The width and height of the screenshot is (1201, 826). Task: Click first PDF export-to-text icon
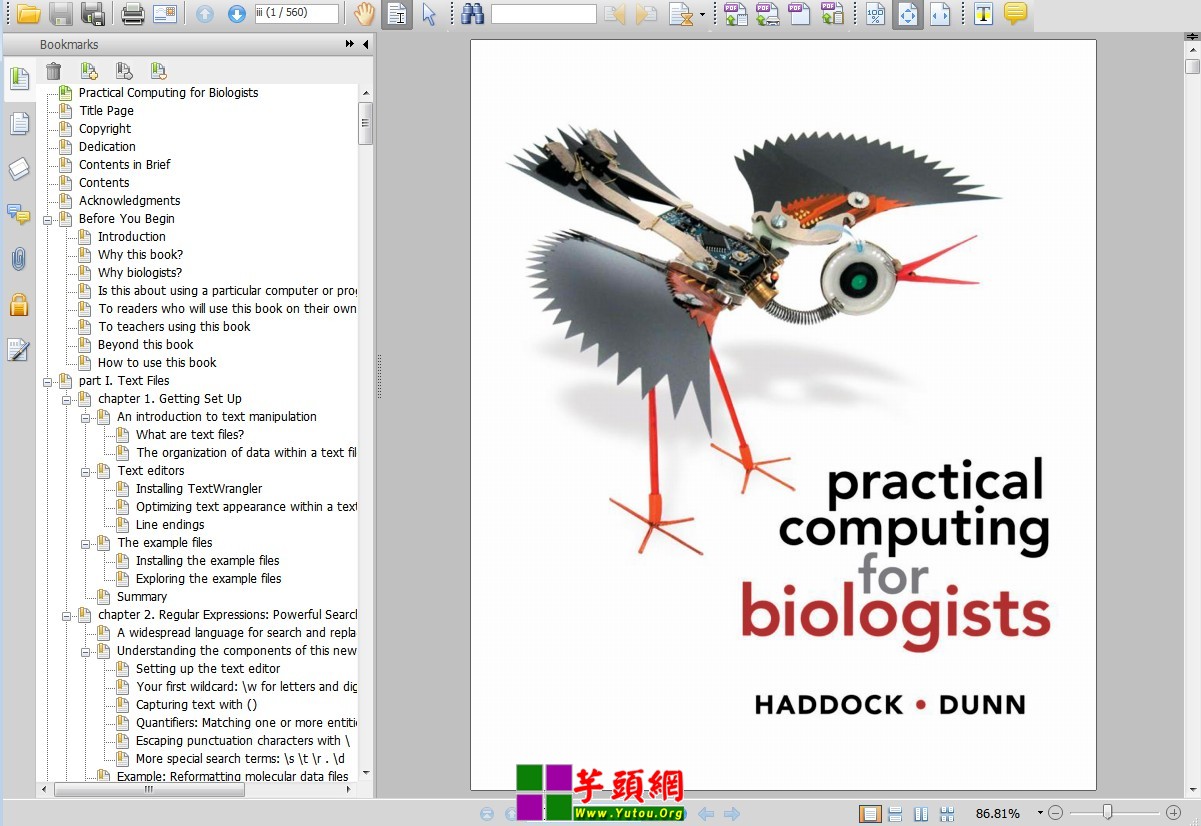(x=736, y=14)
